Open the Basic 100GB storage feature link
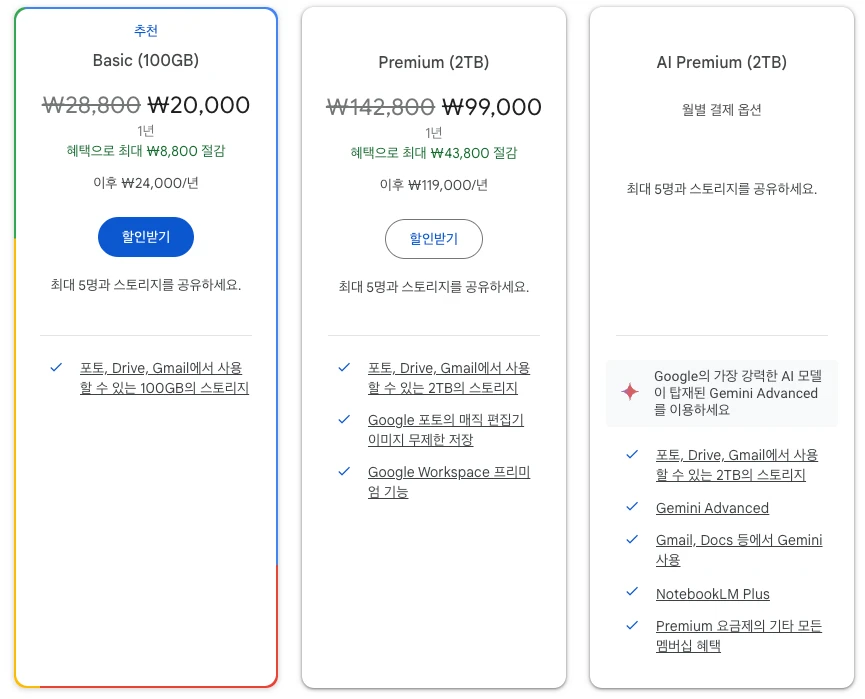 click(164, 378)
